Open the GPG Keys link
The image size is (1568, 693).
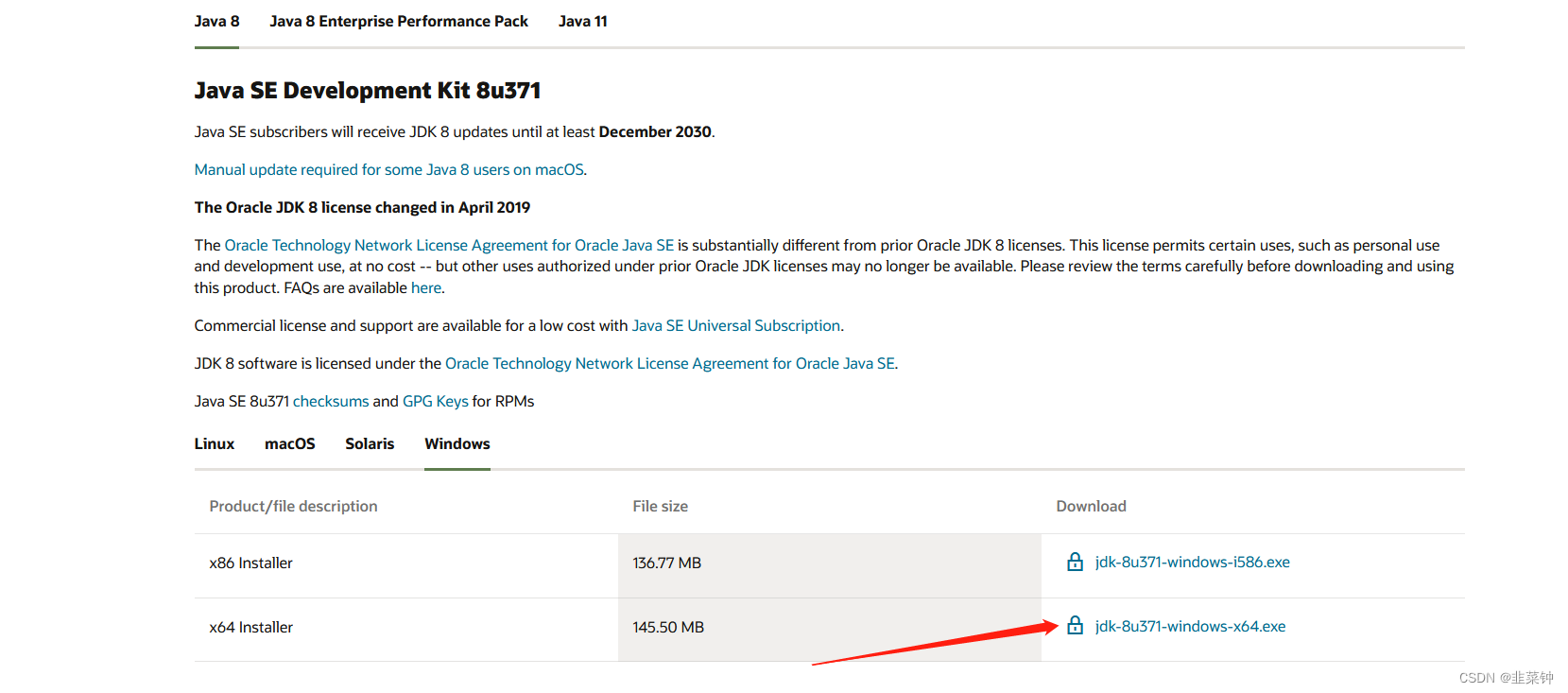pos(436,401)
